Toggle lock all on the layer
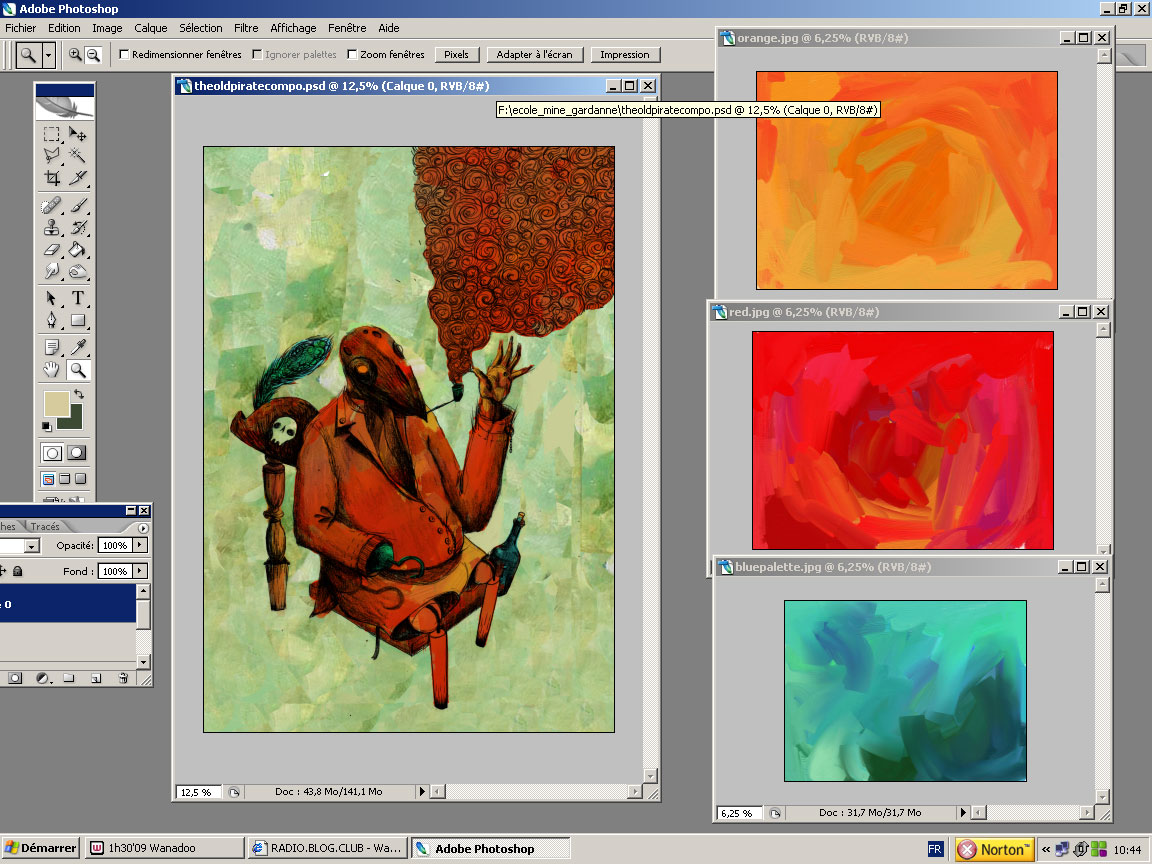 pyautogui.click(x=18, y=571)
